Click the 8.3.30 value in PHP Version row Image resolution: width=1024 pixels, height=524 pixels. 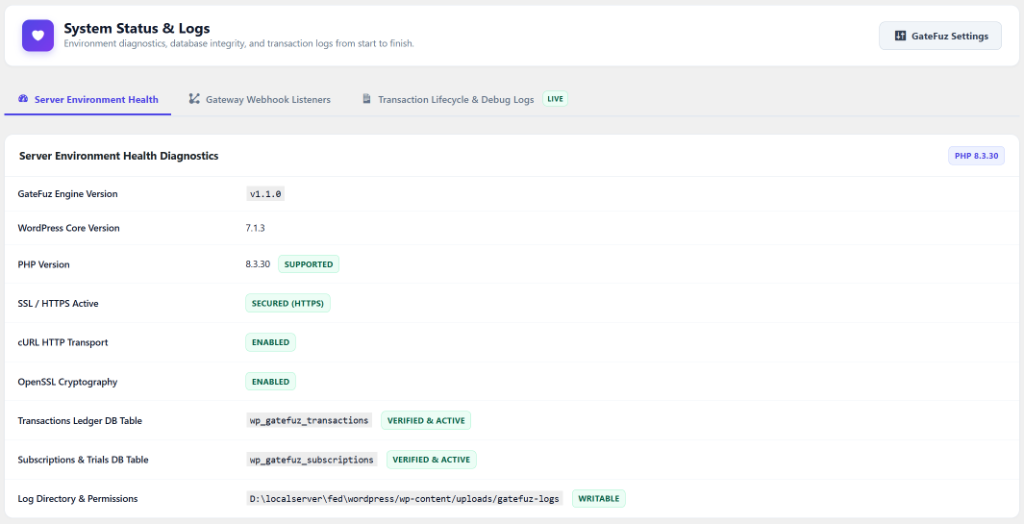pyautogui.click(x=257, y=265)
